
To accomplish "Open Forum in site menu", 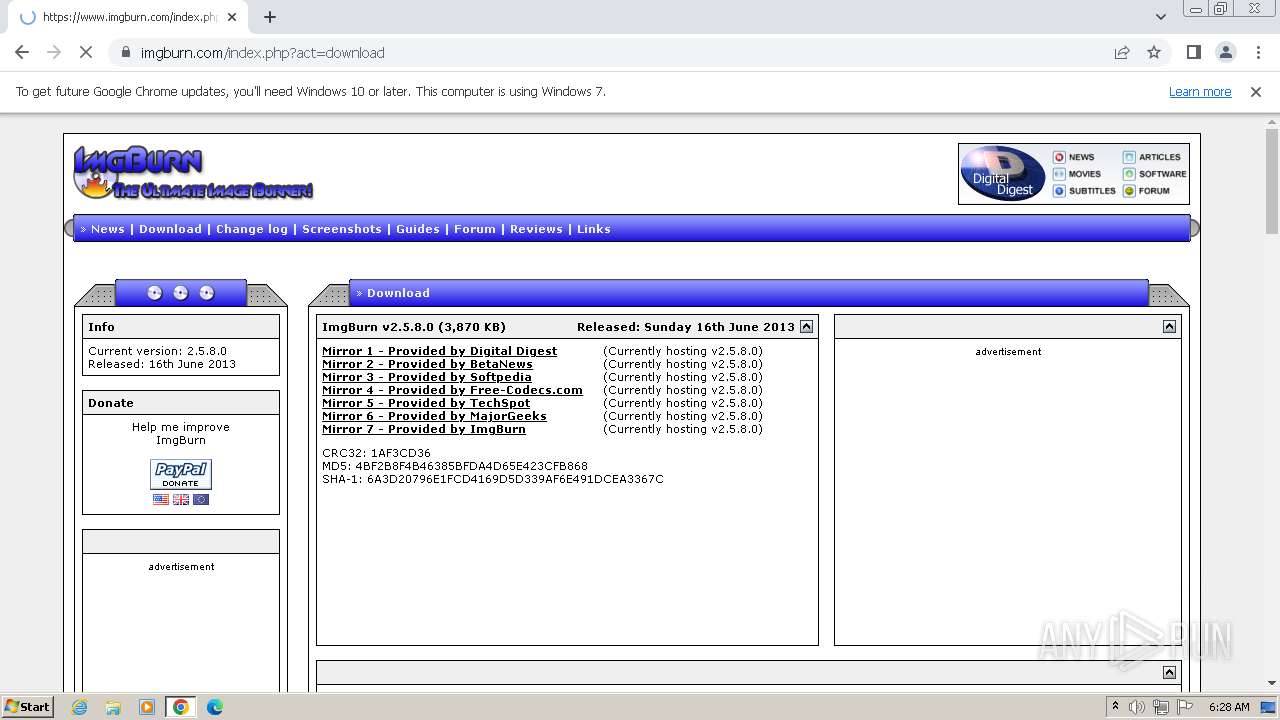I will [x=475, y=229].
